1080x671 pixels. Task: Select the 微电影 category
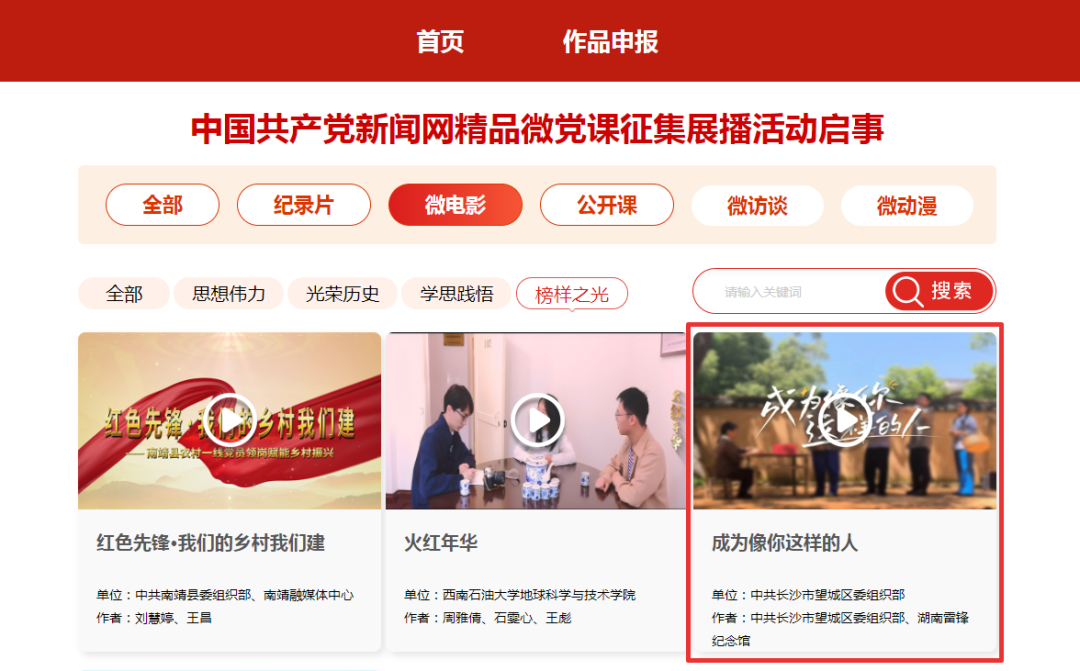(455, 205)
